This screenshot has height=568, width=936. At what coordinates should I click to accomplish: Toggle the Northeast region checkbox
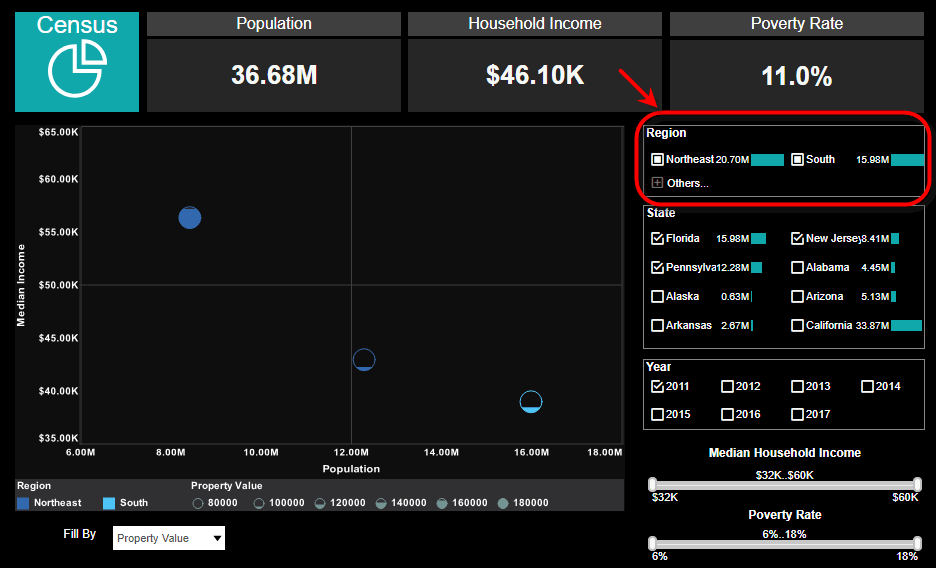pos(657,160)
